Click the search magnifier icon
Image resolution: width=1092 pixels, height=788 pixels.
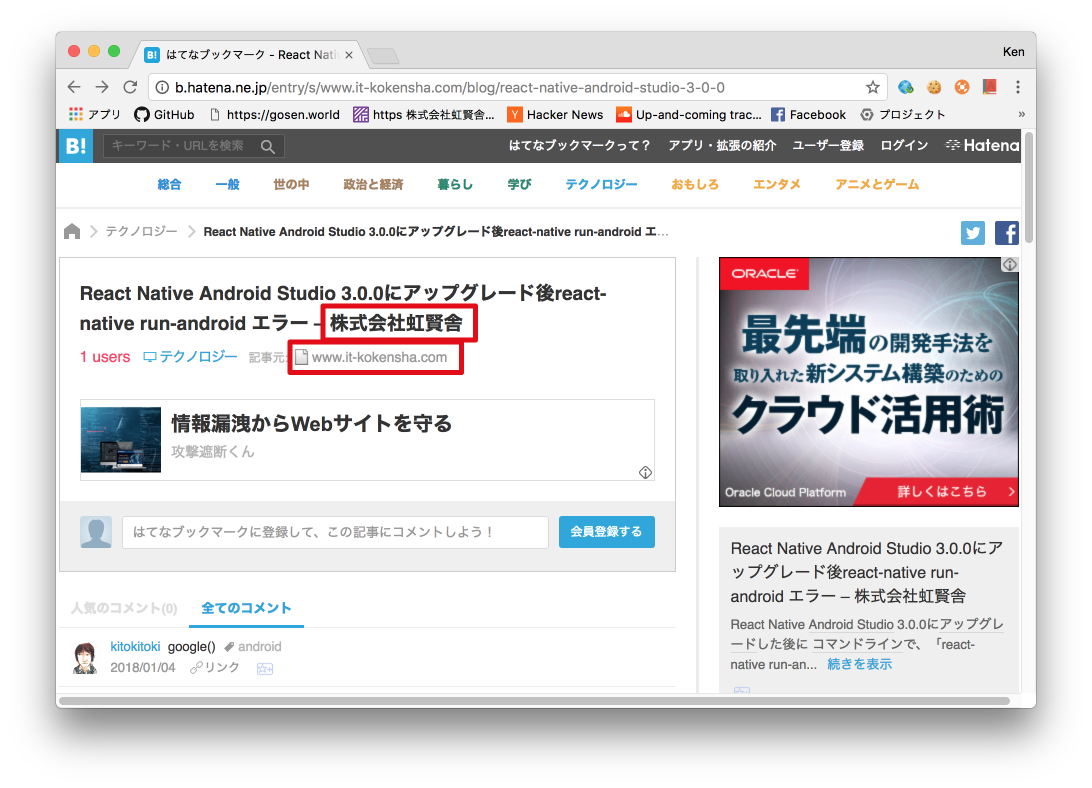268,146
